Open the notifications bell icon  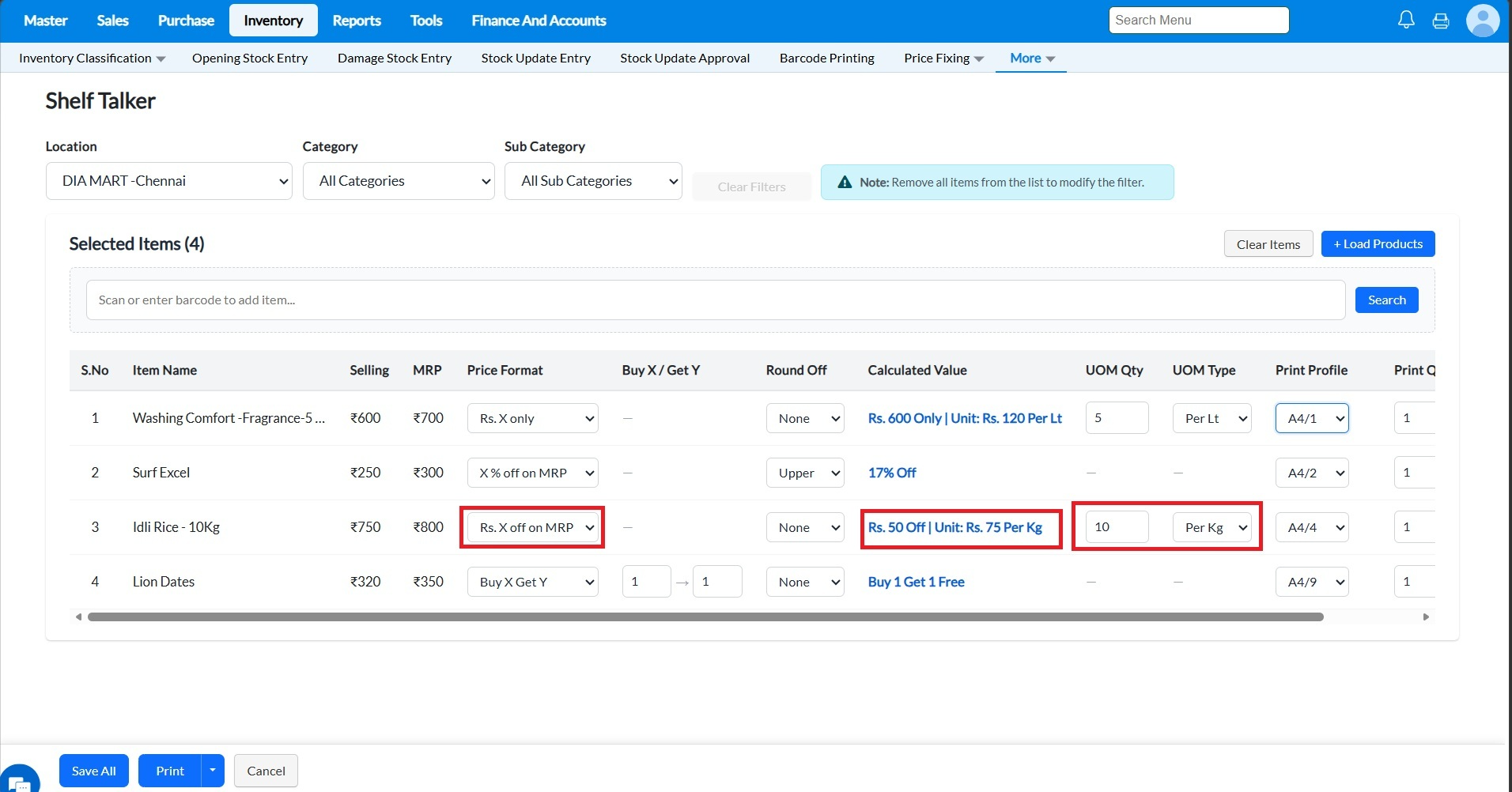point(1405,21)
